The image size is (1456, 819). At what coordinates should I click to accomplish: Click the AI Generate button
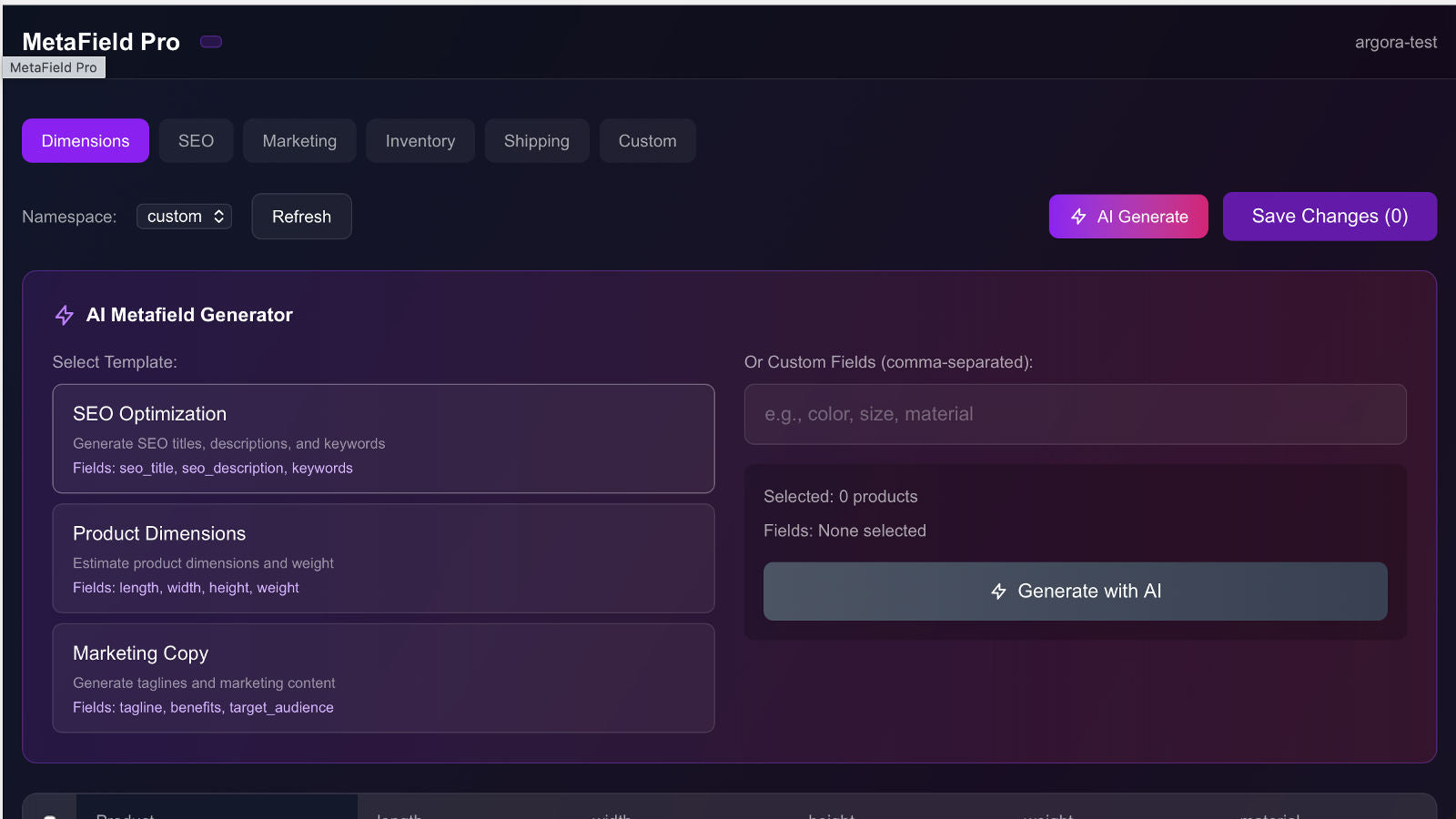1128,216
